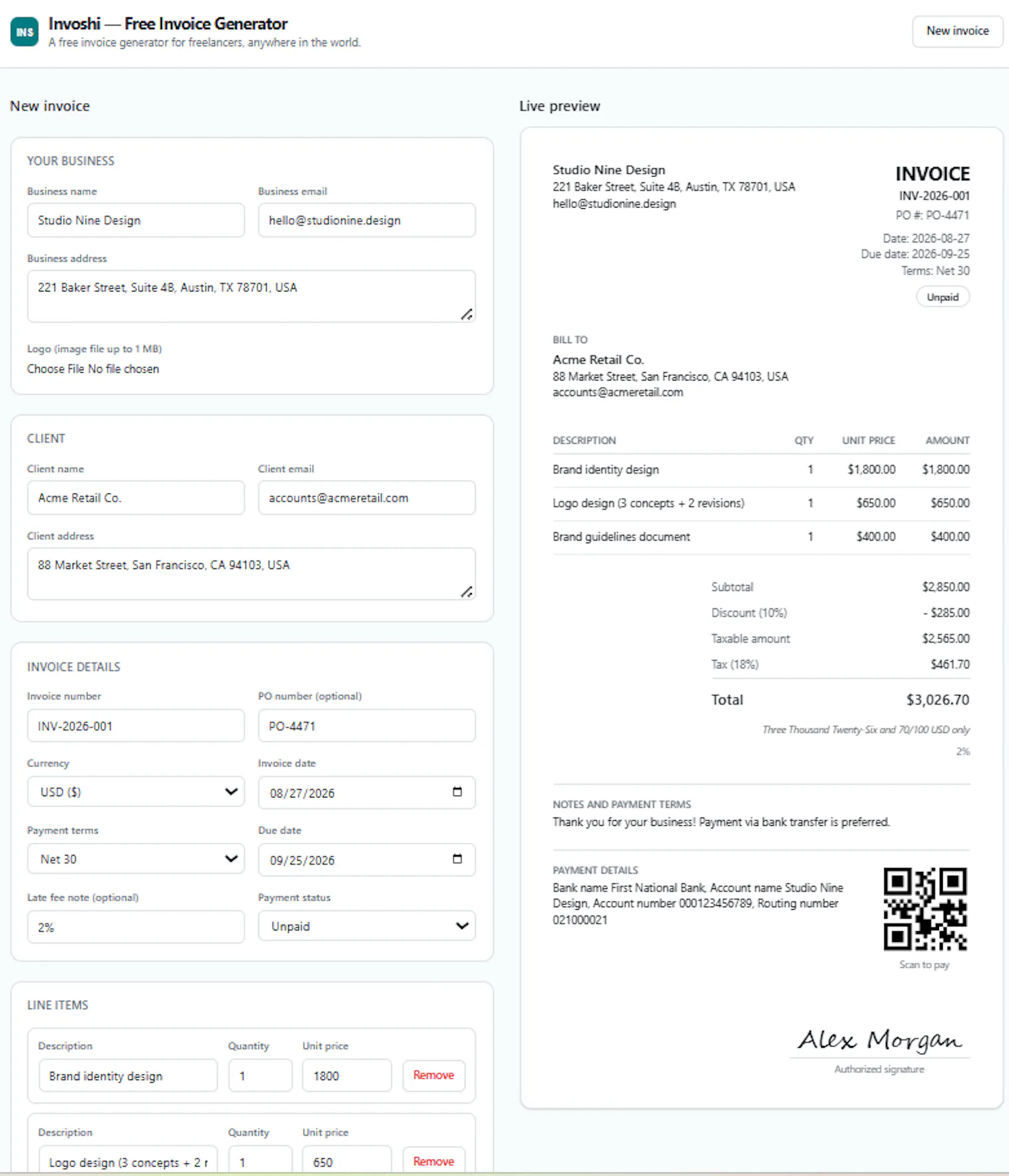Click the Due date field
This screenshot has height=1176, width=1009.
click(x=367, y=859)
